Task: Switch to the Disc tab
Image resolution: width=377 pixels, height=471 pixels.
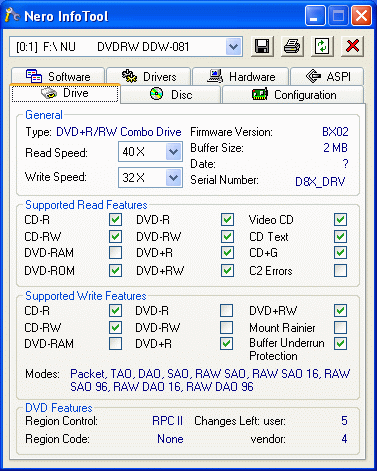Action: 171,95
